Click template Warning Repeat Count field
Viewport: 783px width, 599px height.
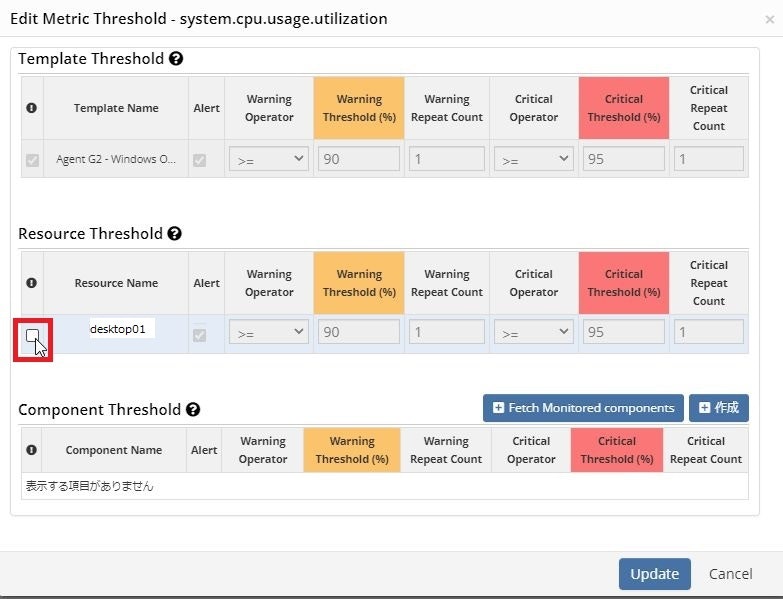coord(447,159)
